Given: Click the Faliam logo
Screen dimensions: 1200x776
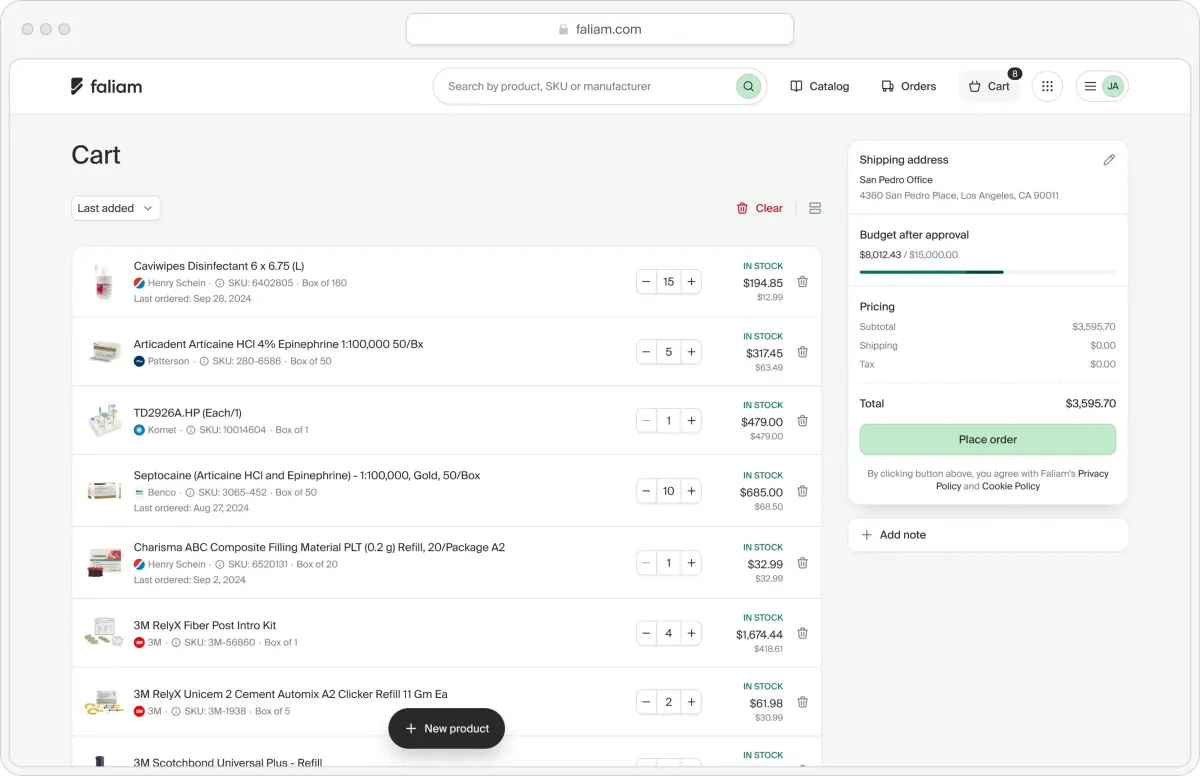Looking at the screenshot, I should (106, 86).
